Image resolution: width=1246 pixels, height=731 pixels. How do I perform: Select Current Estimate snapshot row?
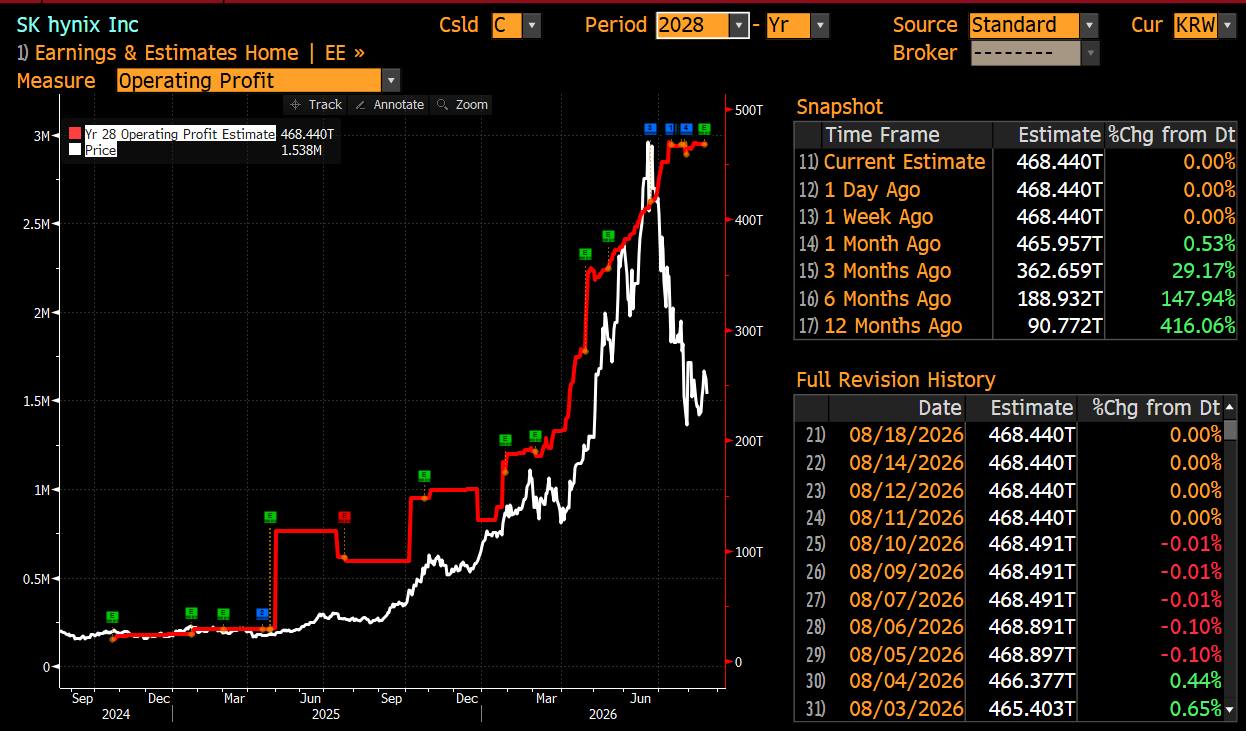(x=1015, y=162)
